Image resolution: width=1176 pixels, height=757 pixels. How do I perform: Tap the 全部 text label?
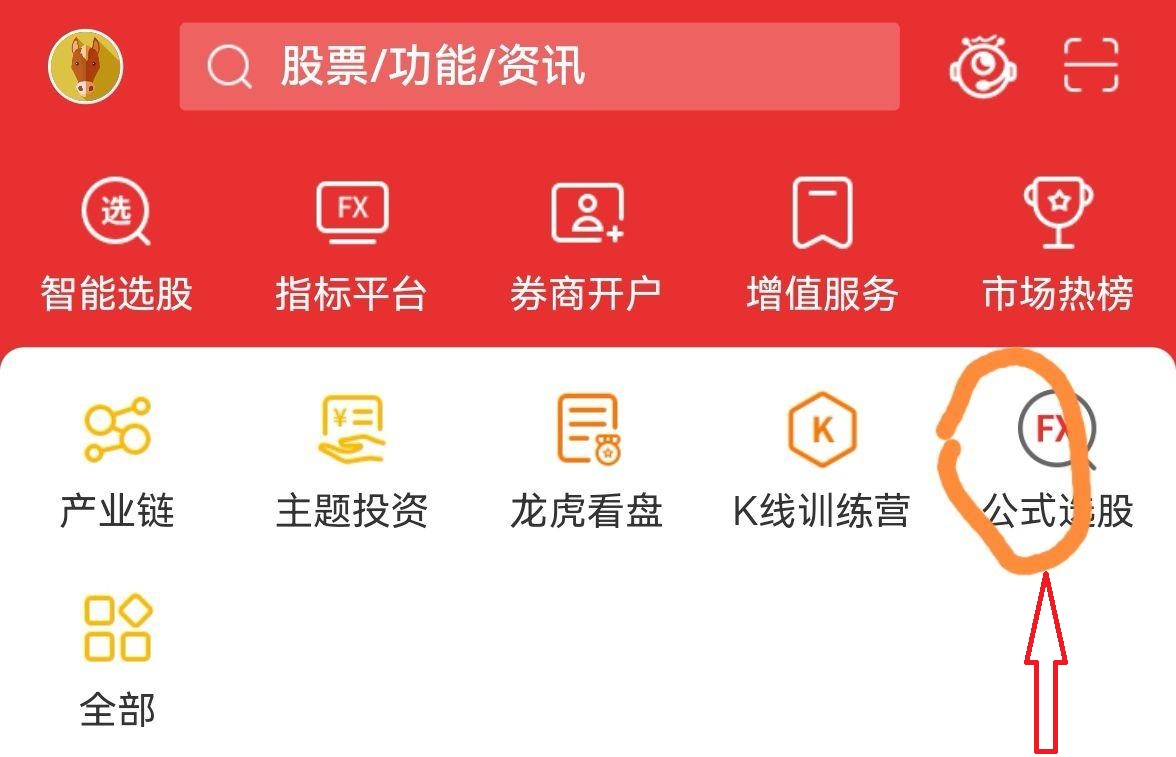tap(118, 709)
